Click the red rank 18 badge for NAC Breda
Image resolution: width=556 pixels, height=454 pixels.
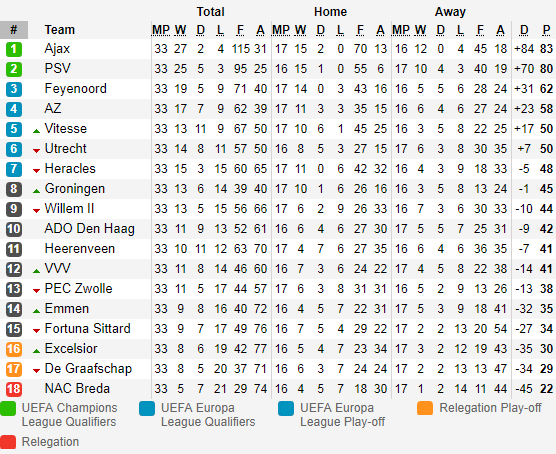pyautogui.click(x=14, y=389)
